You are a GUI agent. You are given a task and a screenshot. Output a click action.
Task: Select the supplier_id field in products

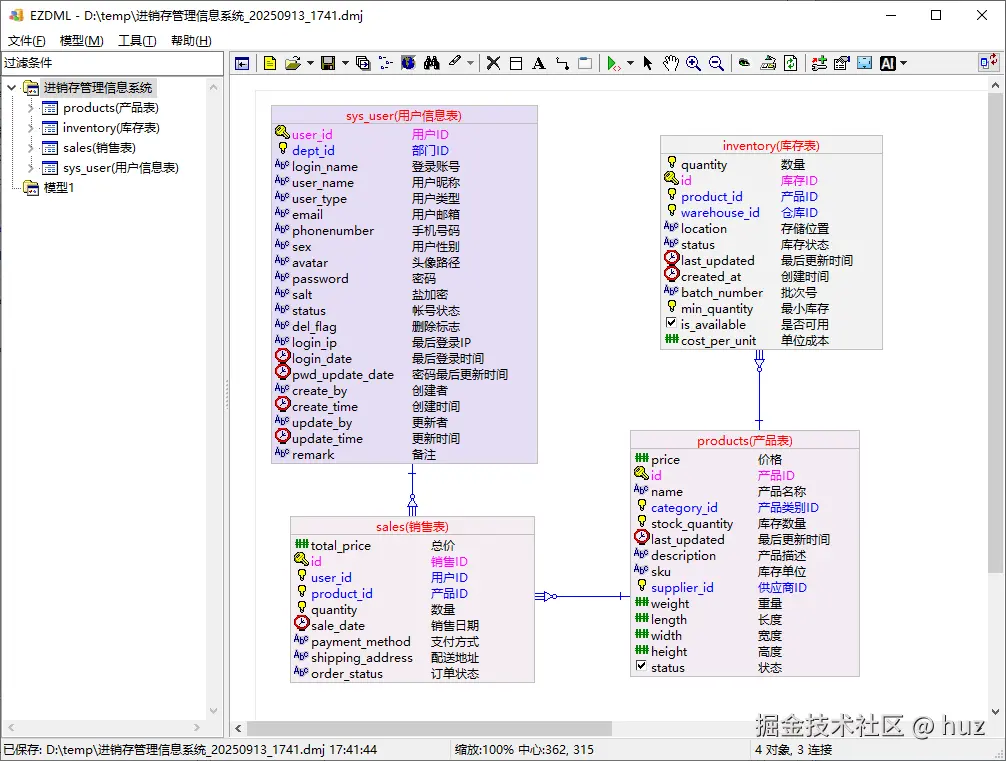pos(745,588)
